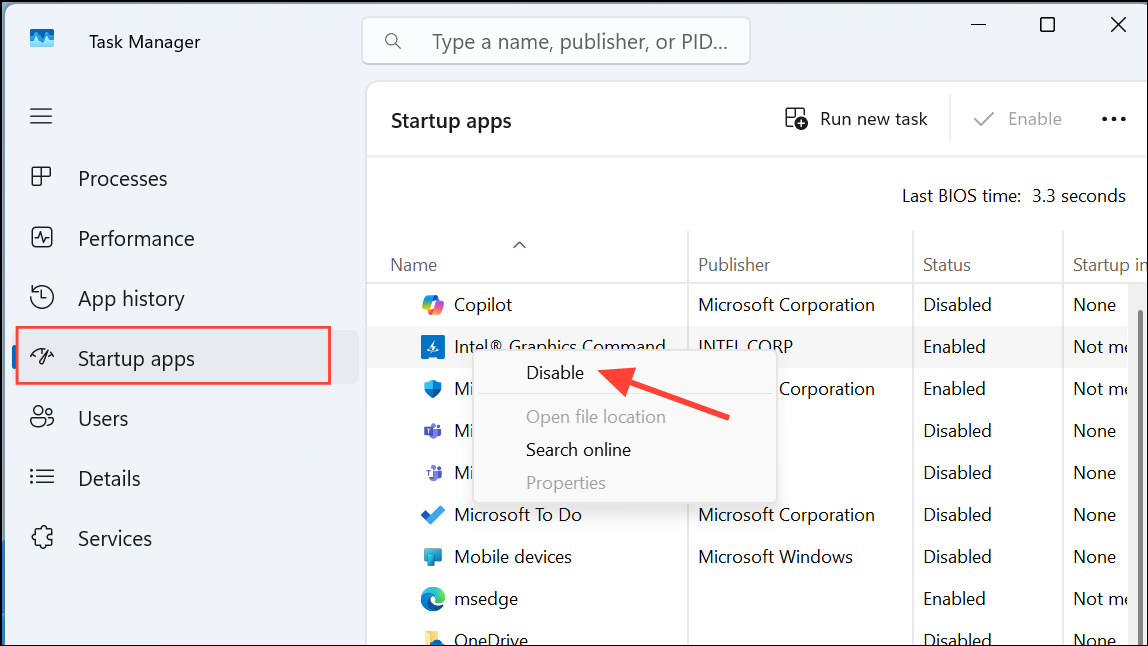Click the hamburger navigation menu icon

41,117
